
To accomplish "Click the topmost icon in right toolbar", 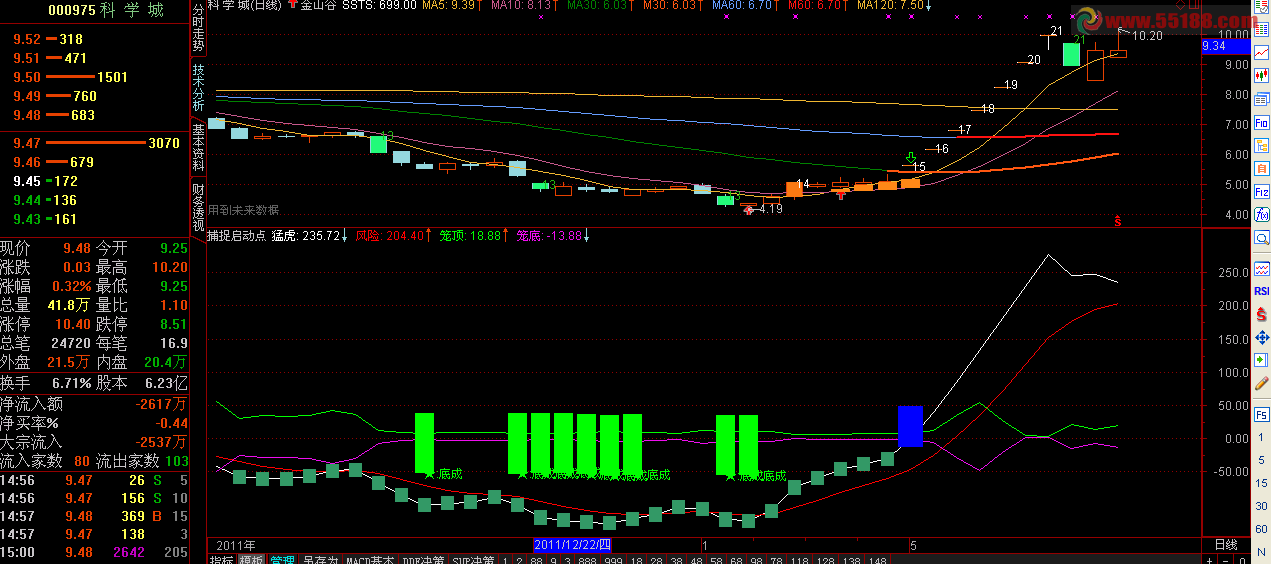I will (1262, 7).
